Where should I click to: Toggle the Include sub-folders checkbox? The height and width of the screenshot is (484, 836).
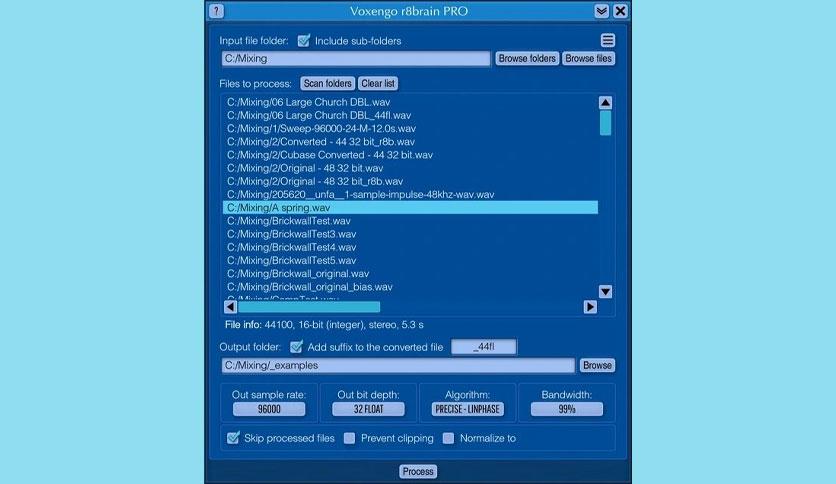coord(304,41)
